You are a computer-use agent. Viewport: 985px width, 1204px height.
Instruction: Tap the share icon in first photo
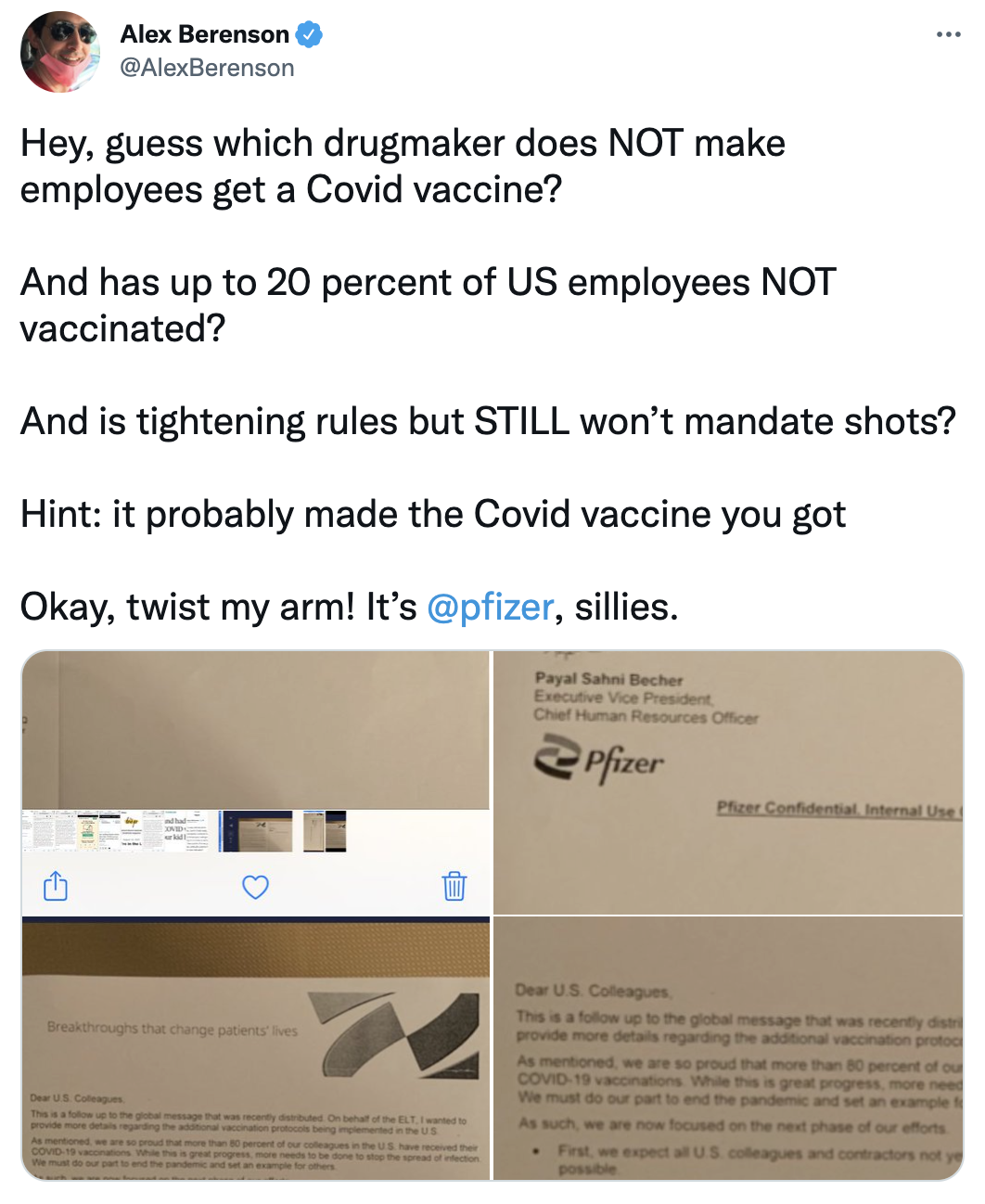pyautogui.click(x=56, y=886)
